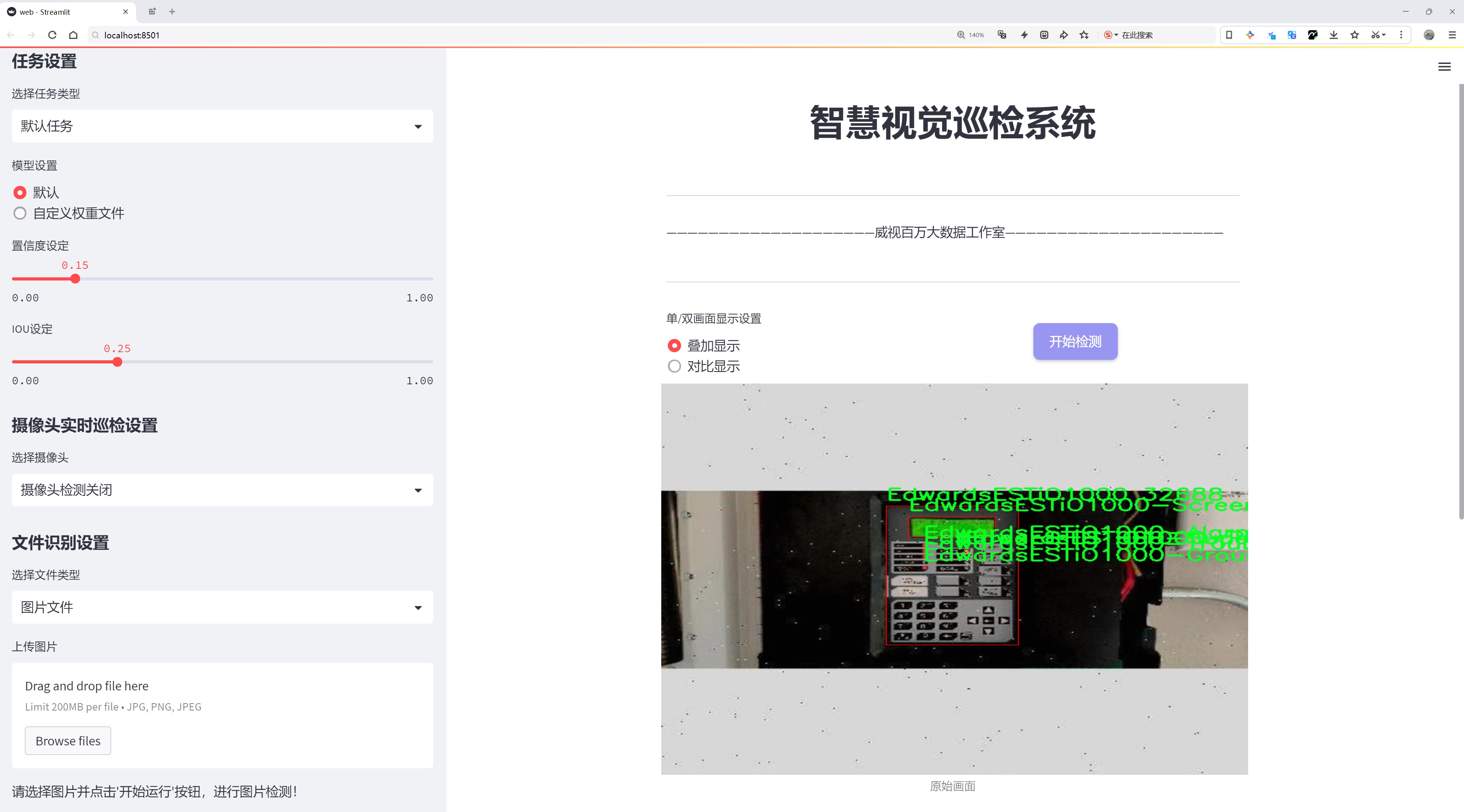Viewport: 1464px width, 812px height.
Task: Click the colorful AI assistant star icon
Action: pos(1250,34)
